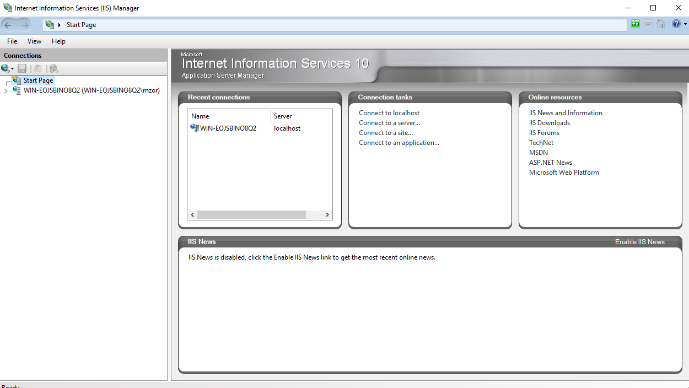The height and width of the screenshot is (388, 689).
Task: Click the Create New Connection globe icon
Action: tap(5, 68)
